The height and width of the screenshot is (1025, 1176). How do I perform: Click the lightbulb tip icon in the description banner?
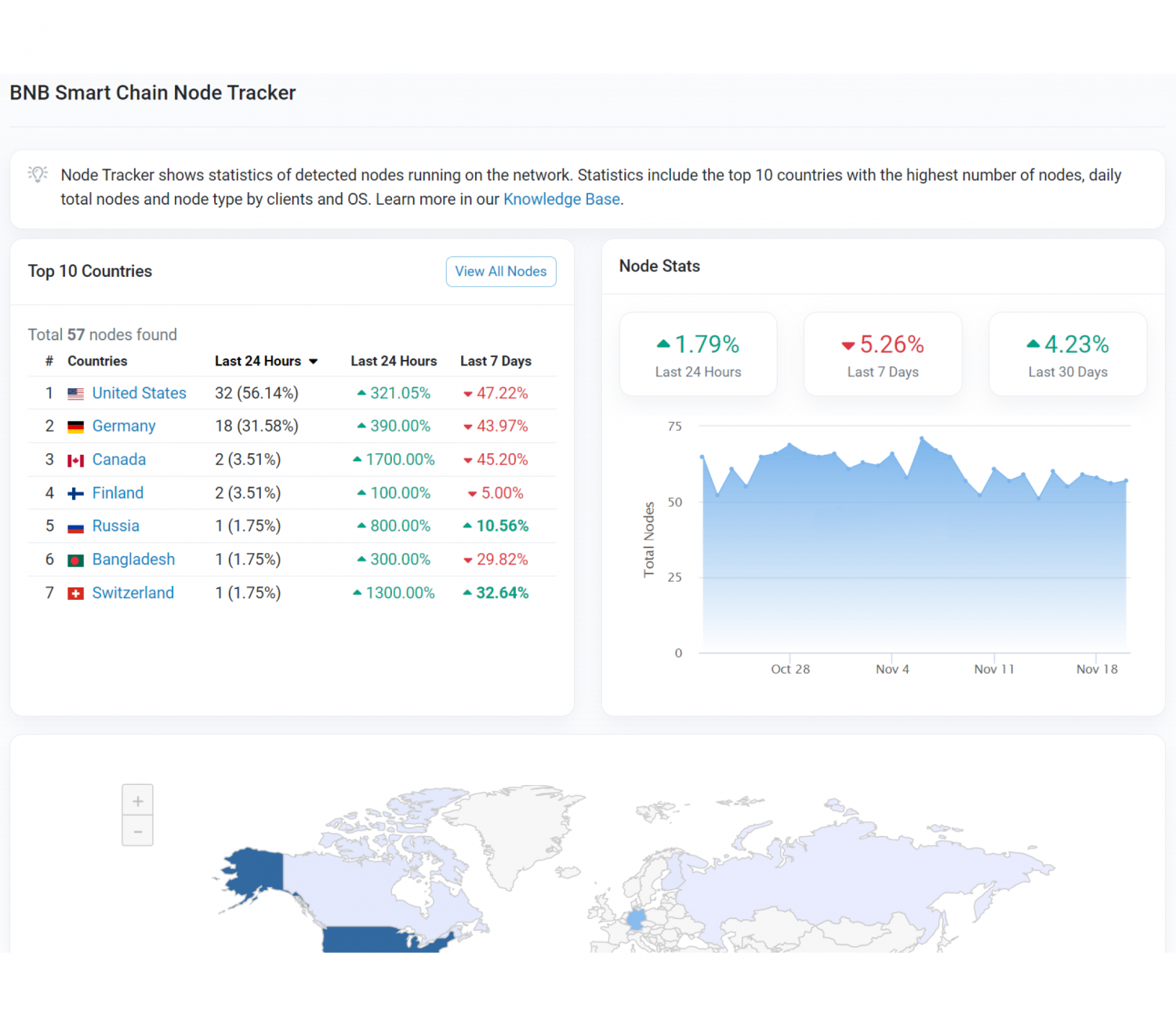tap(37, 174)
